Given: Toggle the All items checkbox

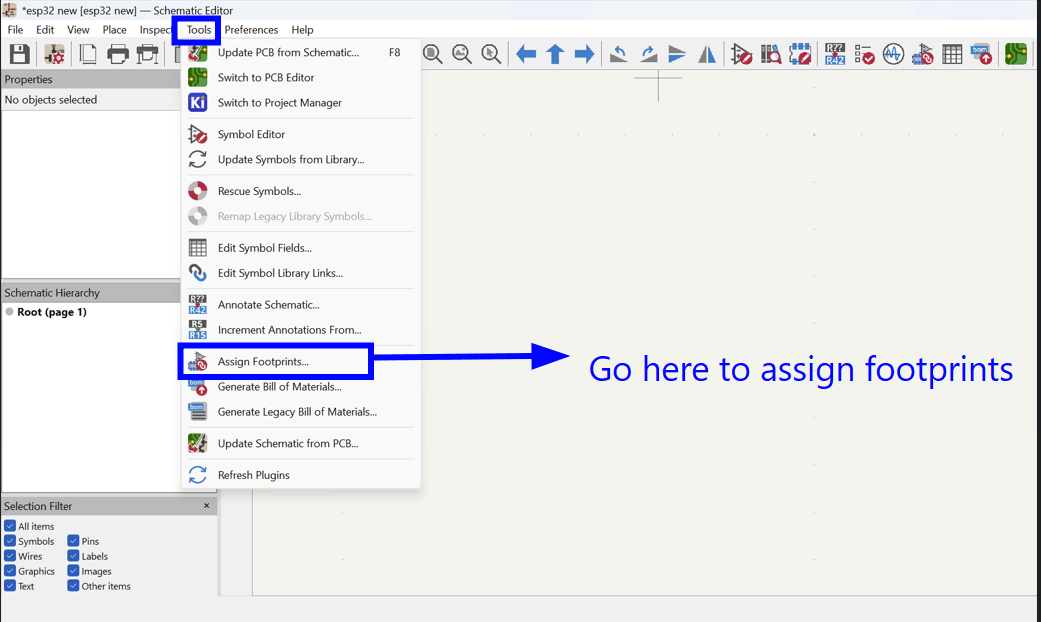Looking at the screenshot, I should (x=10, y=526).
